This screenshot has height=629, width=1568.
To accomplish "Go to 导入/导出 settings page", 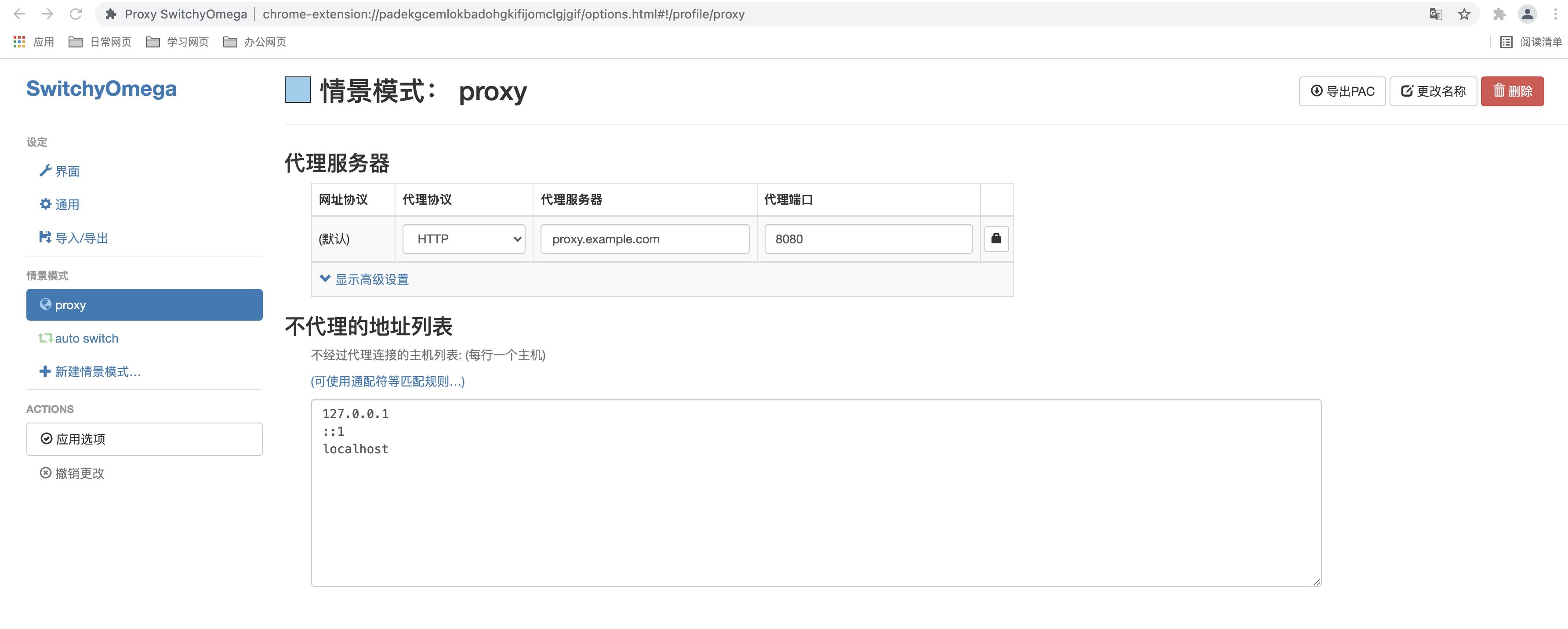I will pyautogui.click(x=81, y=238).
